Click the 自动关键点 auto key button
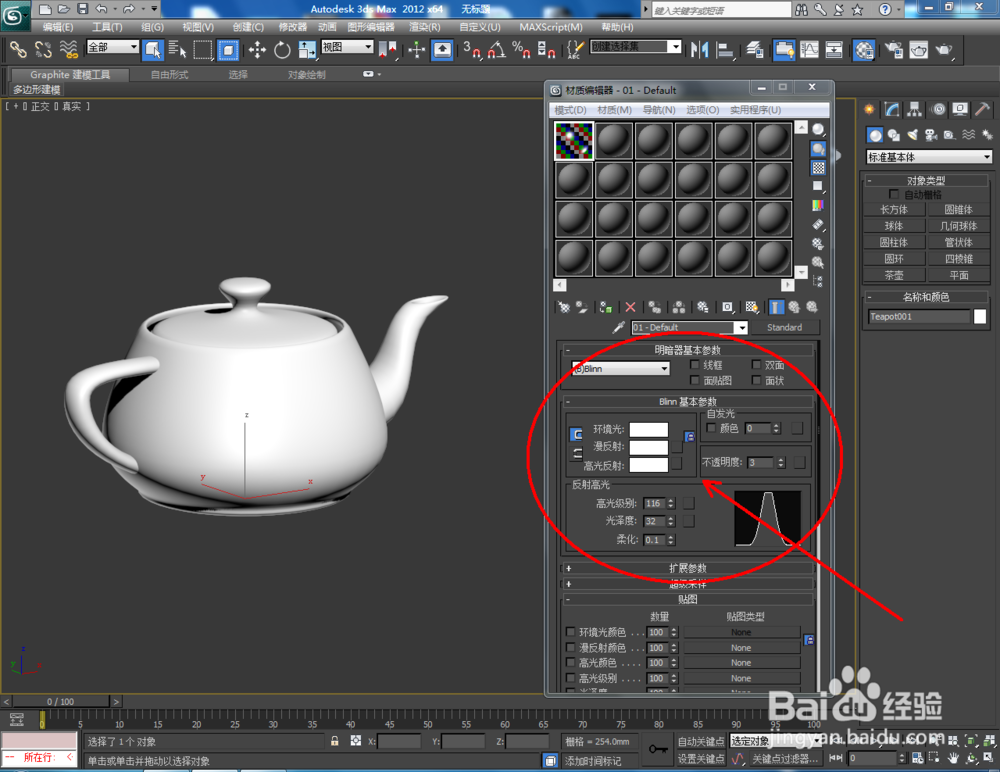 [701, 741]
